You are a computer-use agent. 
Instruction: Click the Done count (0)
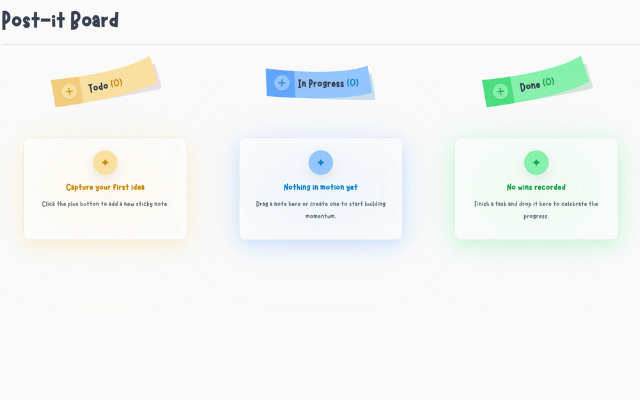(x=548, y=82)
